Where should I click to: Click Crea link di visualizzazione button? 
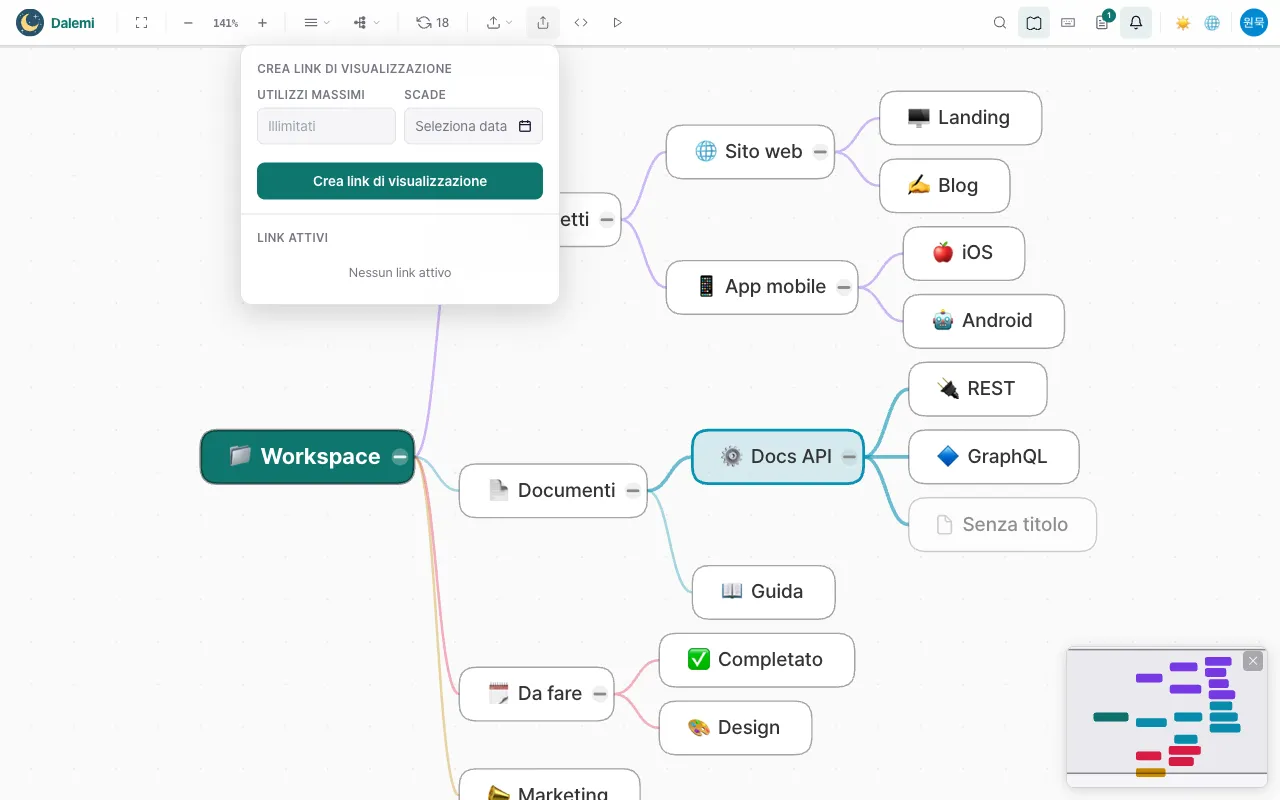point(400,181)
